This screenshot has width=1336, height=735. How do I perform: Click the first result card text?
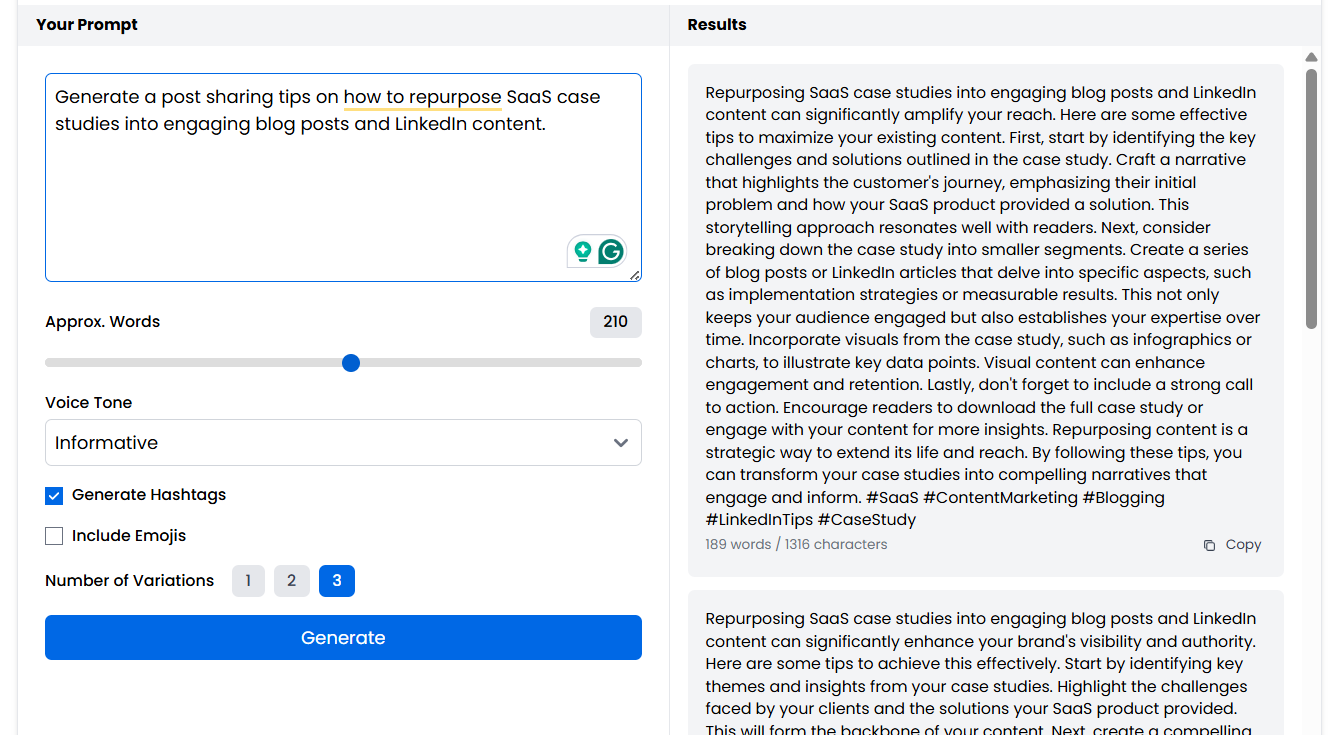[985, 306]
